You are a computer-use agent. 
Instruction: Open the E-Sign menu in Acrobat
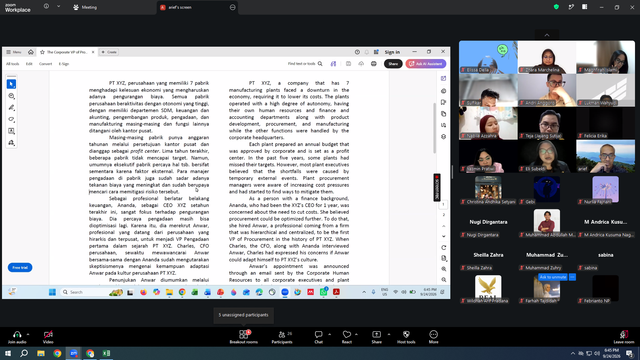[64, 64]
